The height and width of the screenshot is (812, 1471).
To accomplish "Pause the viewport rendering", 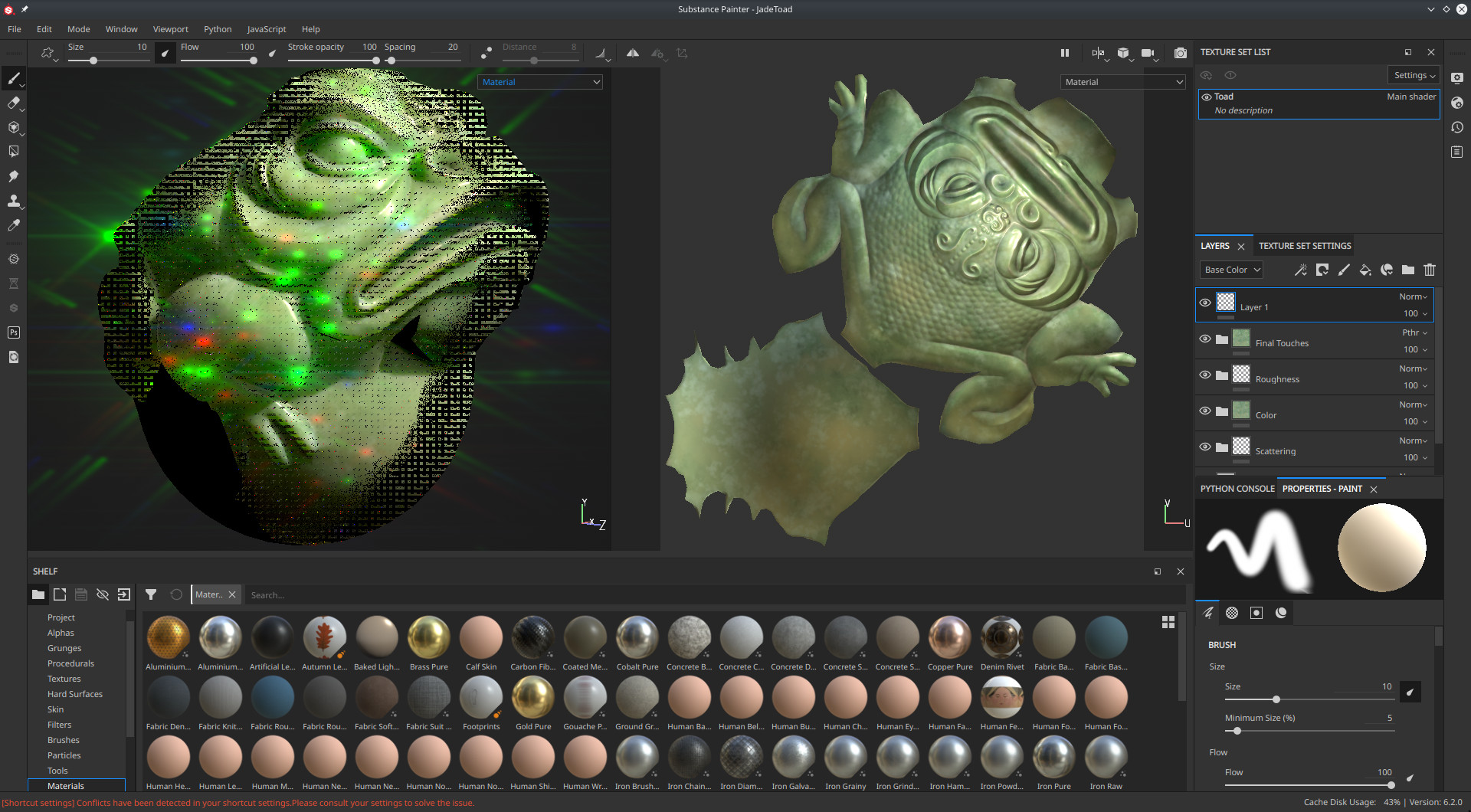I will pos(1064,53).
